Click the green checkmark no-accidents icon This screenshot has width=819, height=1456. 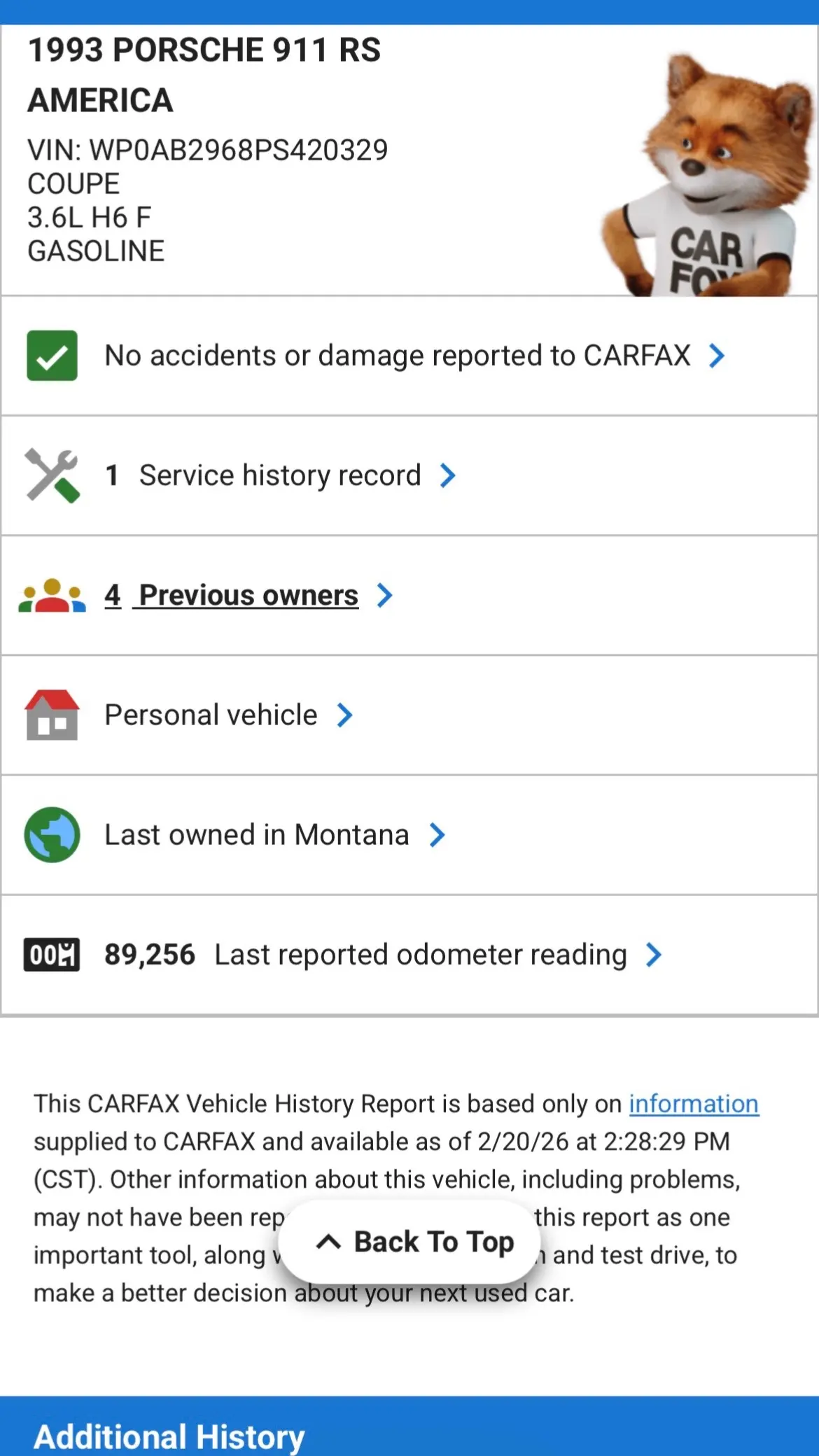tap(52, 356)
